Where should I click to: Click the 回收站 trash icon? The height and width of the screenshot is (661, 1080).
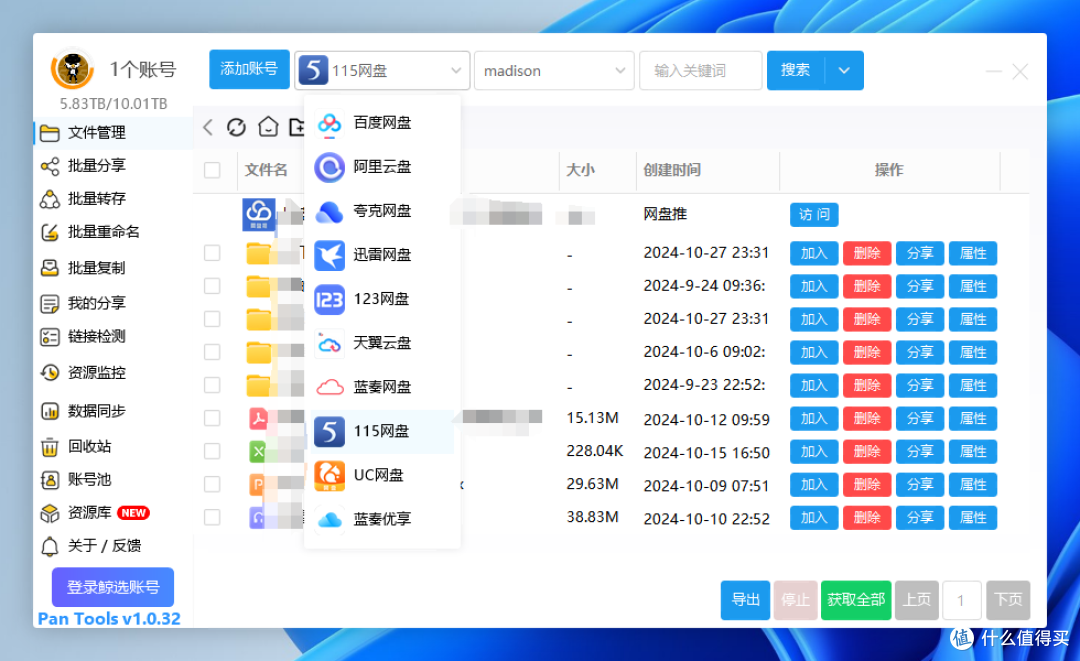[x=50, y=447]
